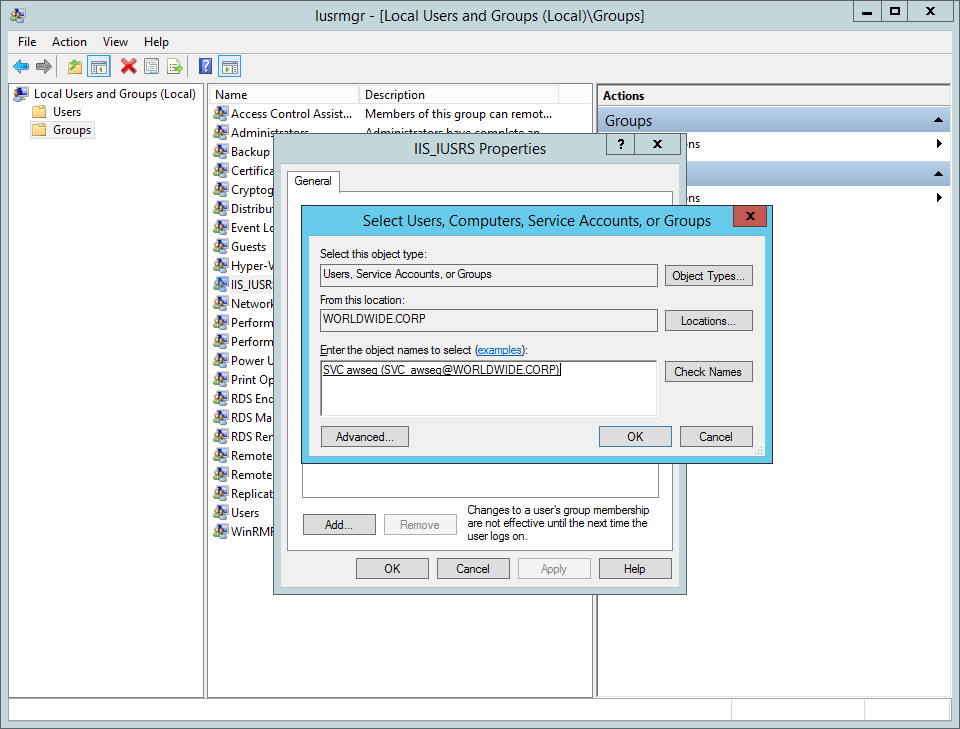Click the Object Types... button
960x729 pixels.
[708, 276]
